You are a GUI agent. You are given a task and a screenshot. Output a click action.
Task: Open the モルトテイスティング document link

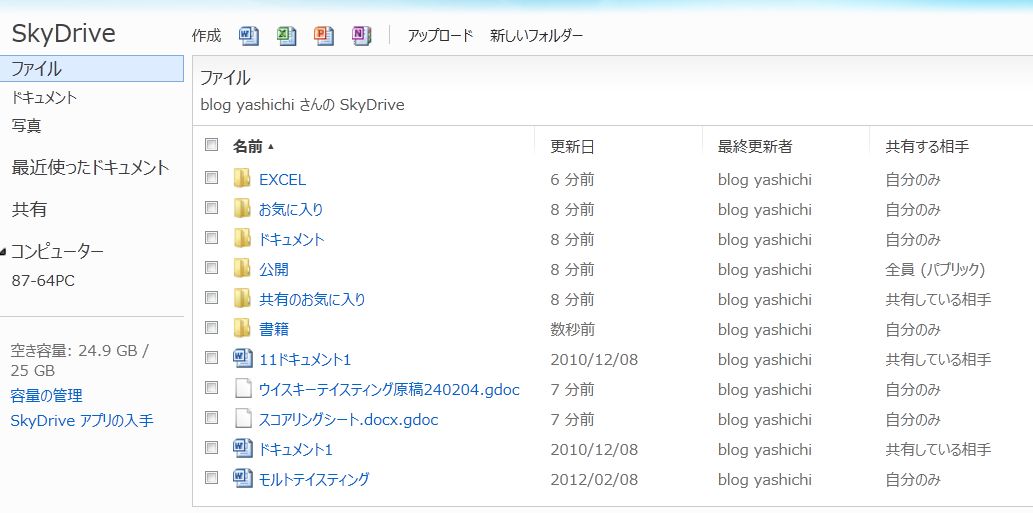point(314,479)
